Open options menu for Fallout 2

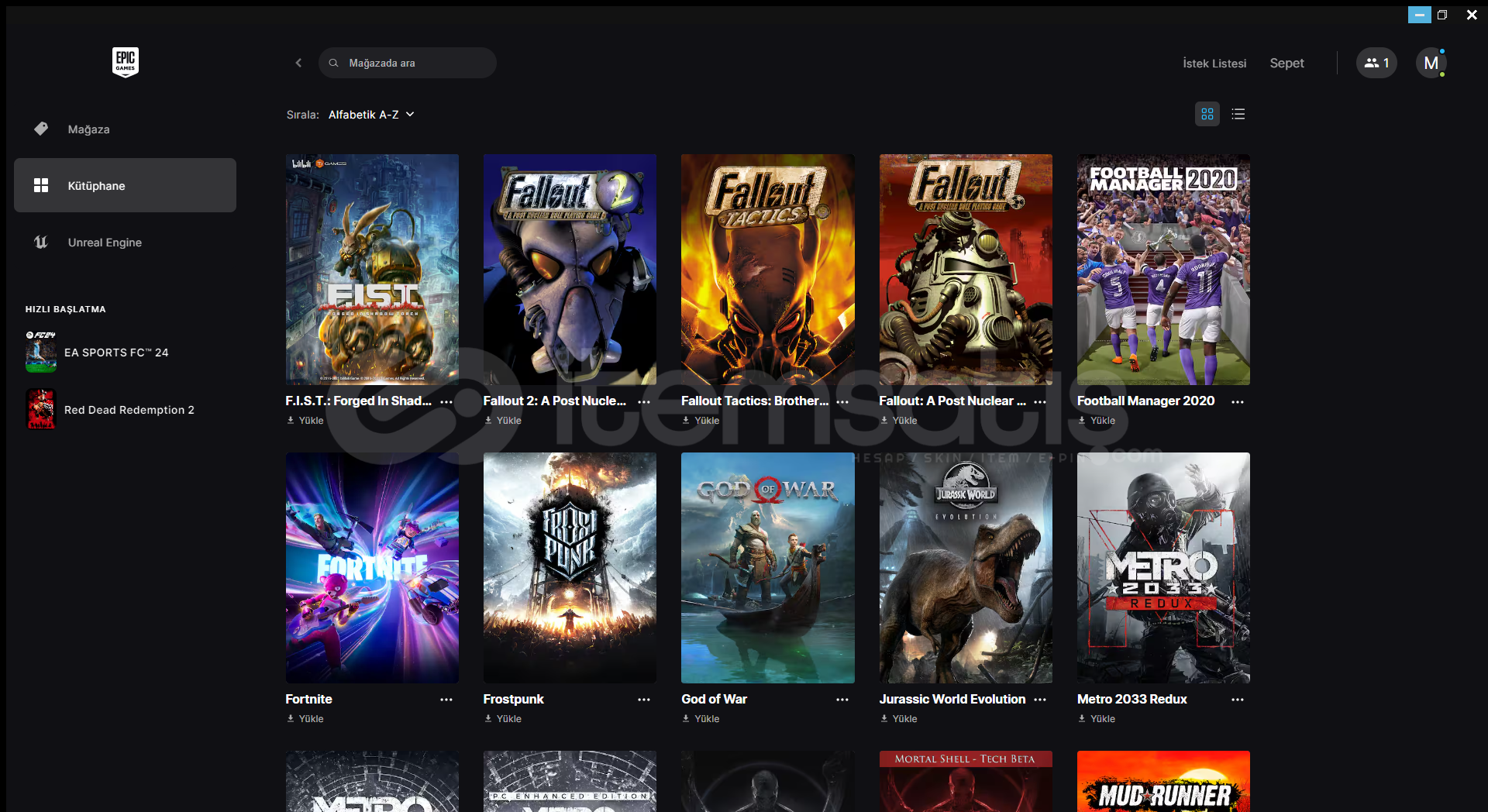pos(644,401)
